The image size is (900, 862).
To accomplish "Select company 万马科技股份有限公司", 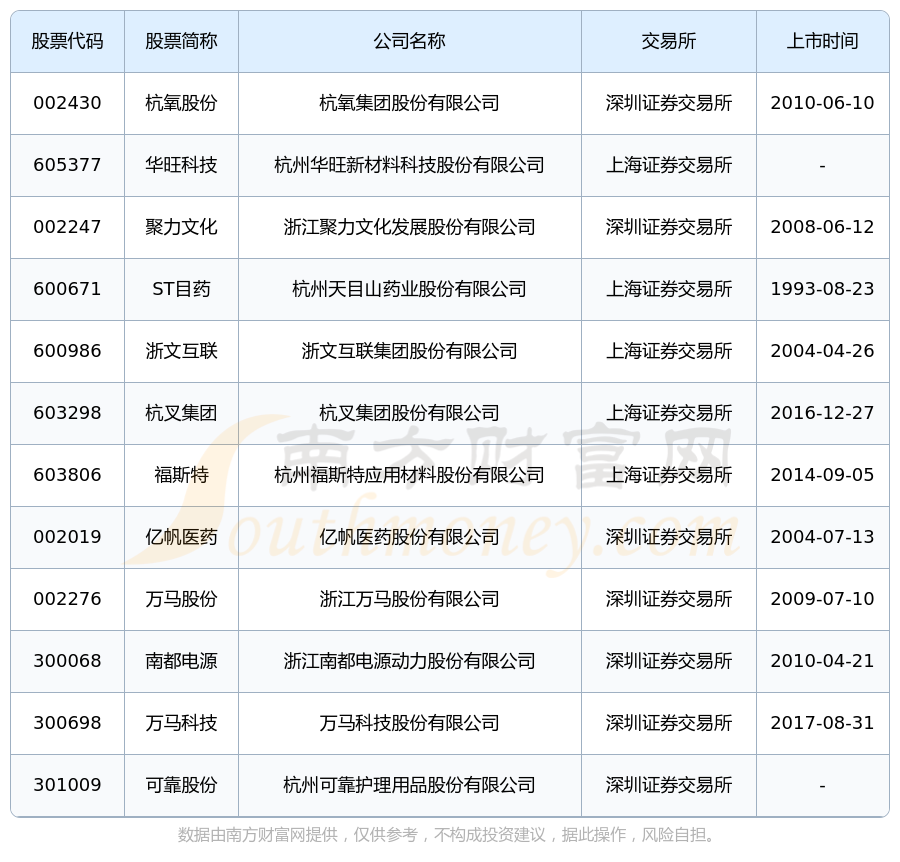I will (x=410, y=723).
